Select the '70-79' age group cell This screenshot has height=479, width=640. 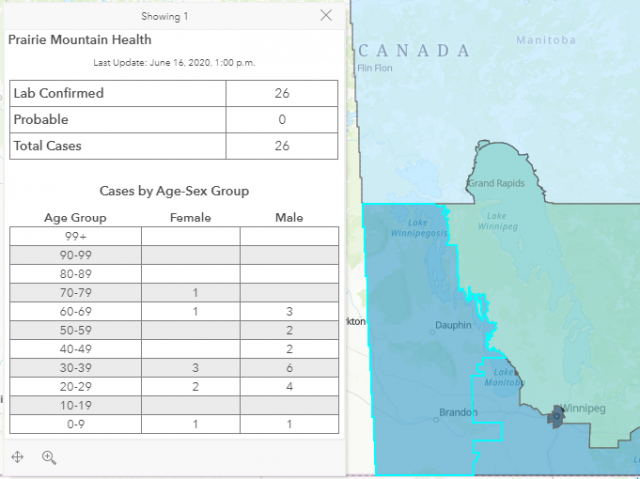pos(76,293)
